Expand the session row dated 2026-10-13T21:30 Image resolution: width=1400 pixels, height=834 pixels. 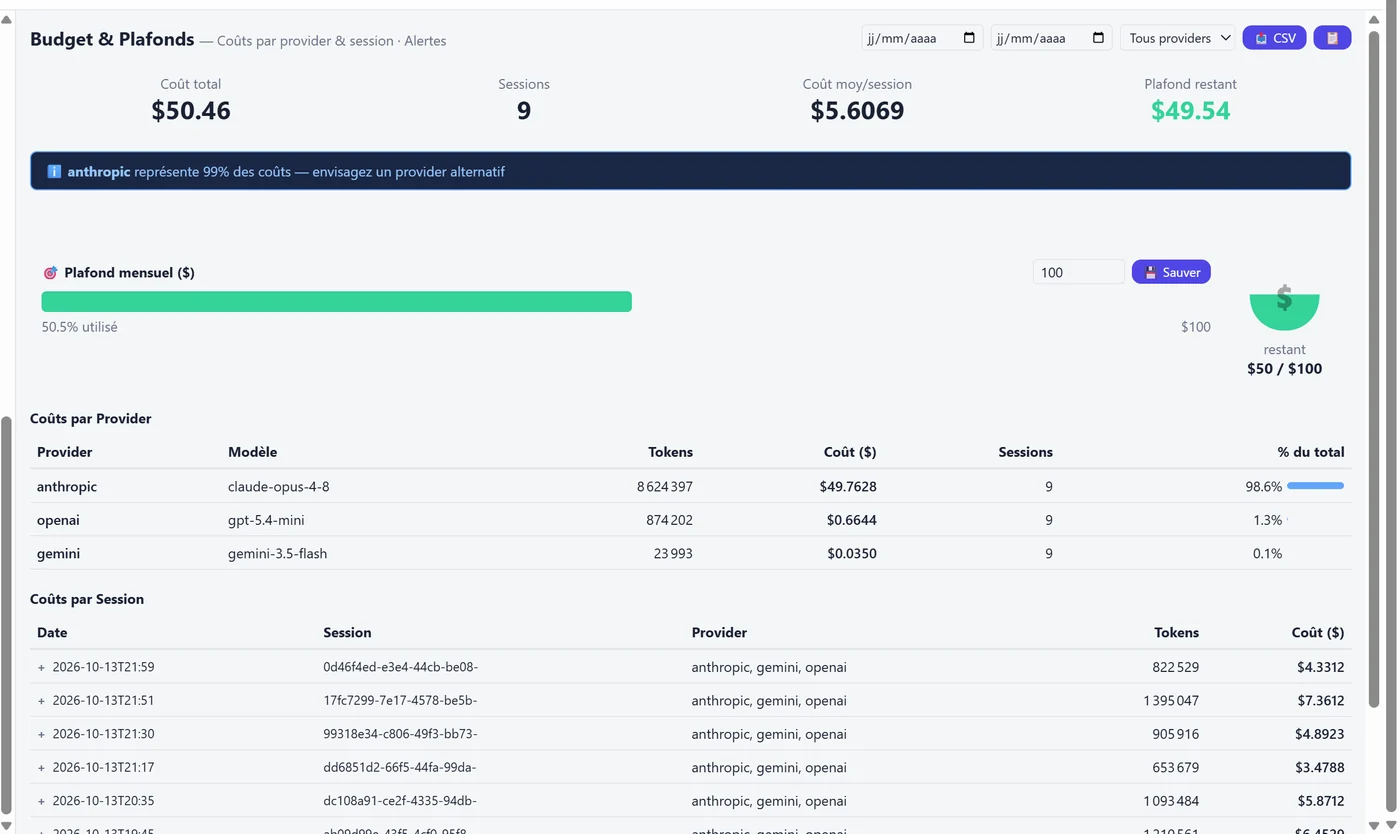coord(41,734)
